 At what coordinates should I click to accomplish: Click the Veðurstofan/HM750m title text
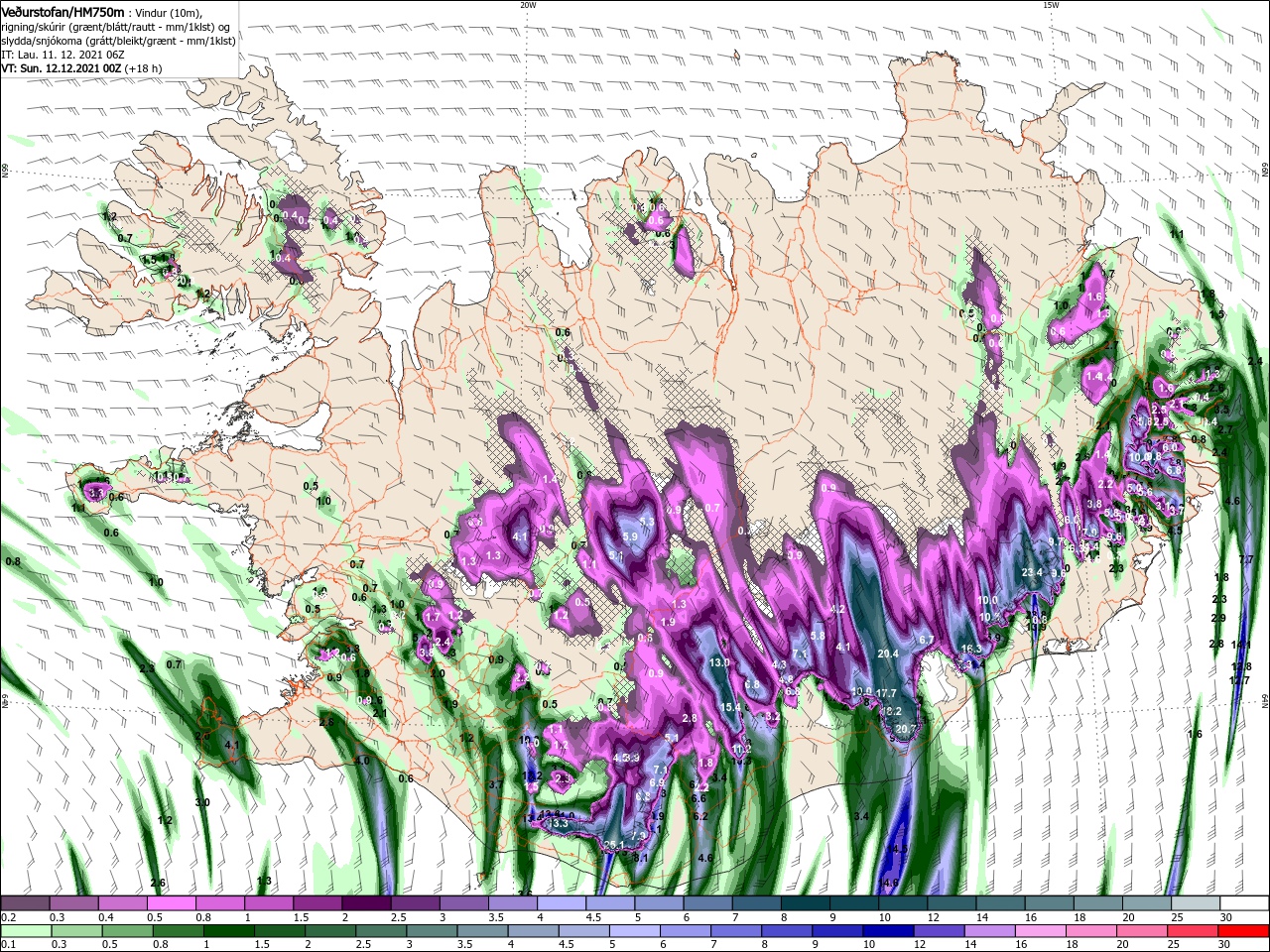pyautogui.click(x=63, y=12)
